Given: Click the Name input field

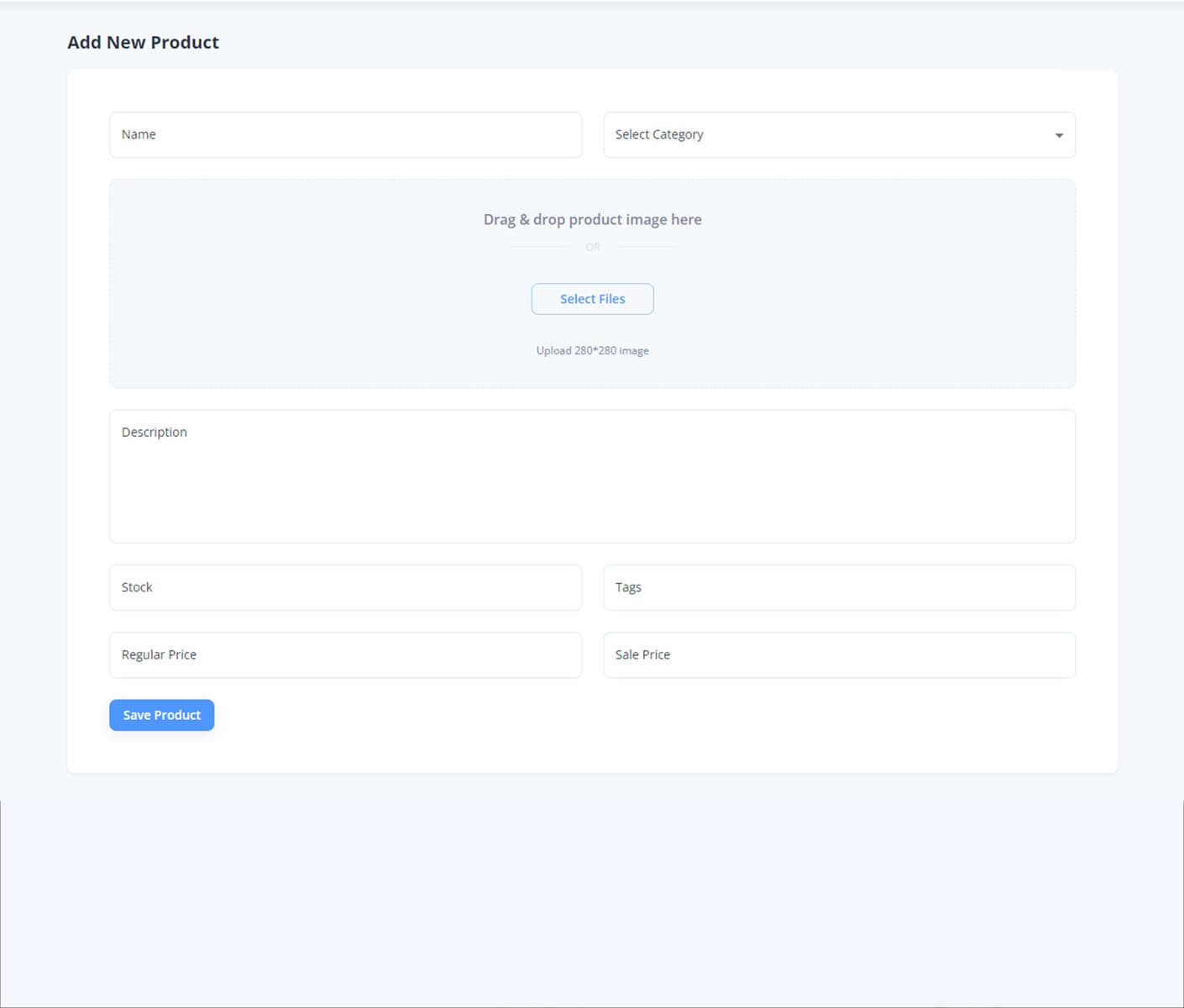Looking at the screenshot, I should [344, 134].
